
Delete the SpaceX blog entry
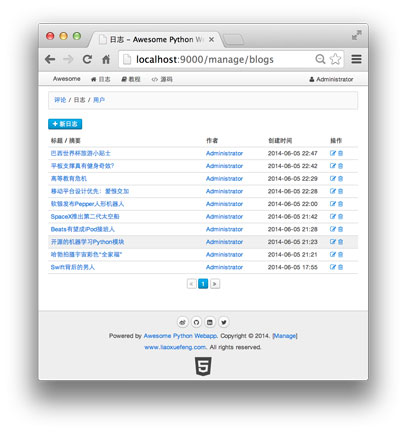pos(340,217)
